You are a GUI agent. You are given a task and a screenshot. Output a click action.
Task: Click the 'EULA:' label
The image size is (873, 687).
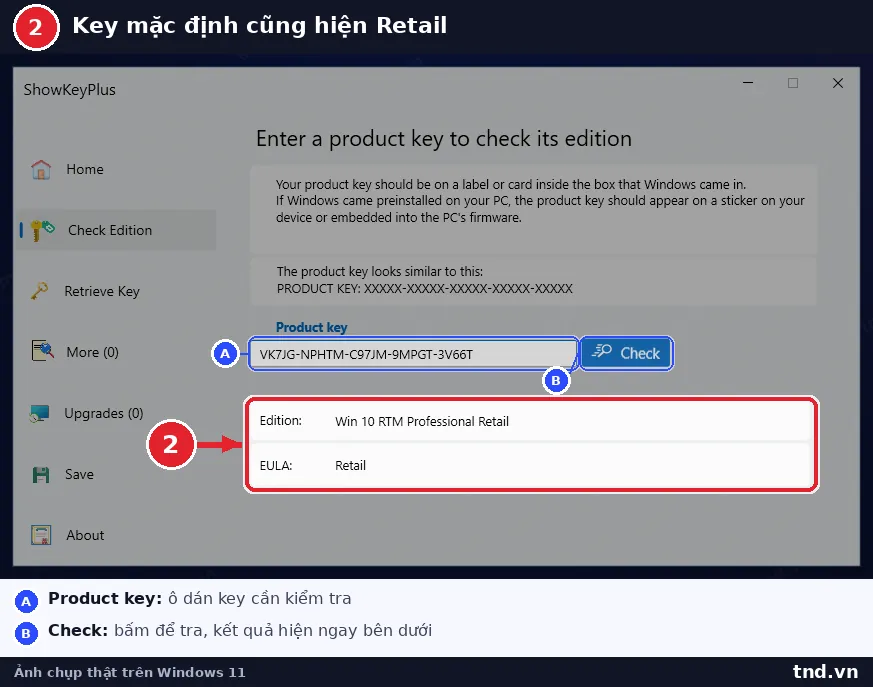(276, 465)
